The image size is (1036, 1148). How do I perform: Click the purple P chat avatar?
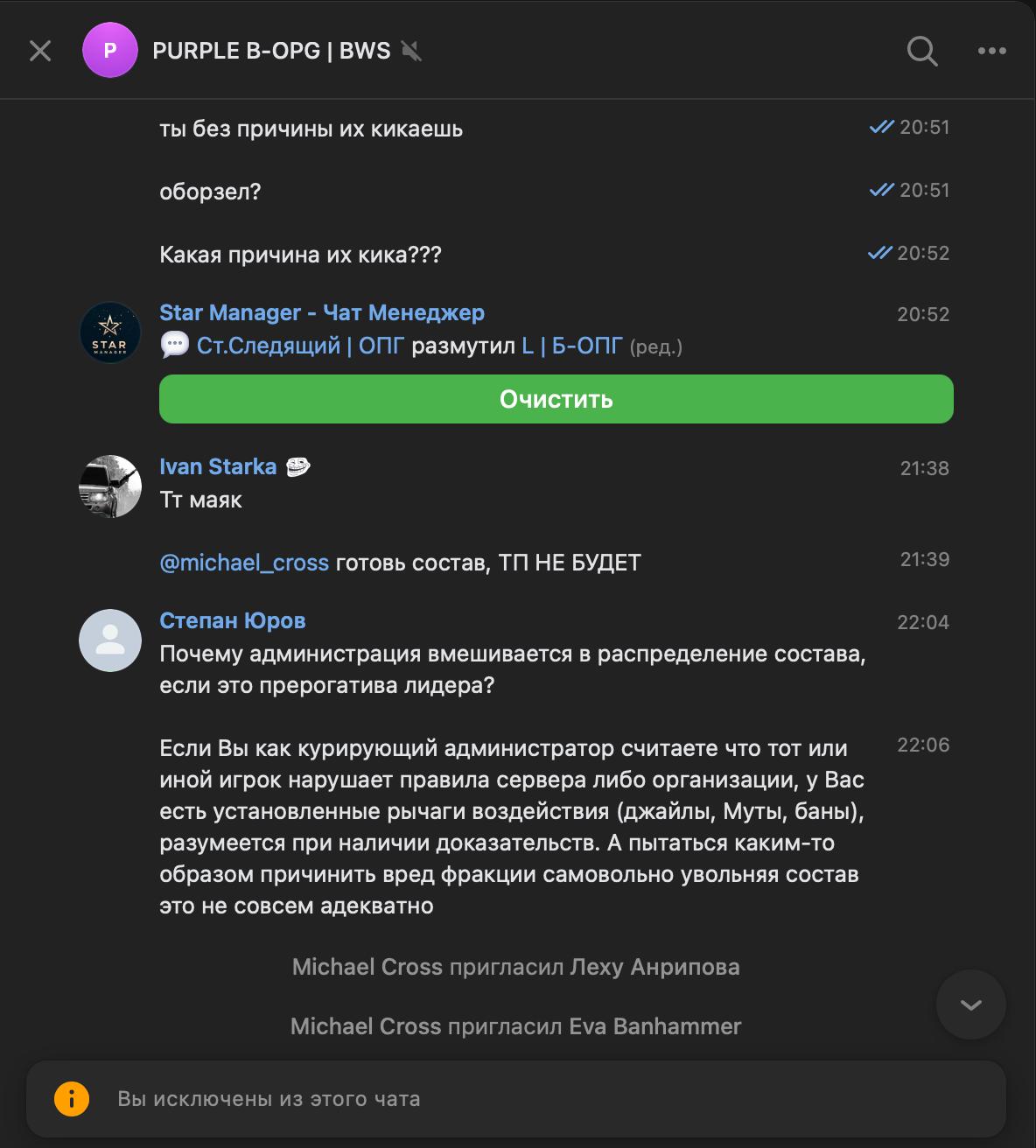click(109, 51)
